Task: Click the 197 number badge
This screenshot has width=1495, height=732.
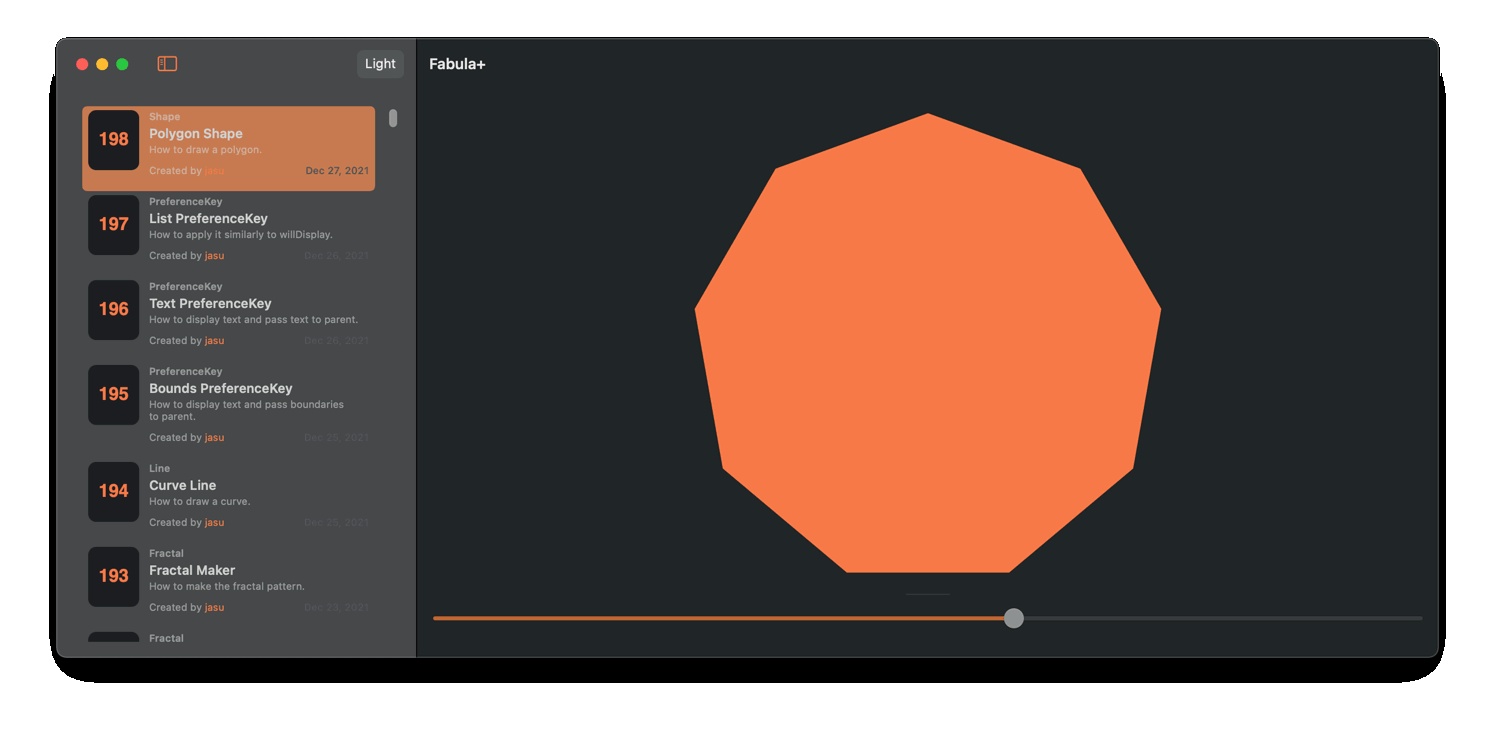Action: [x=113, y=225]
